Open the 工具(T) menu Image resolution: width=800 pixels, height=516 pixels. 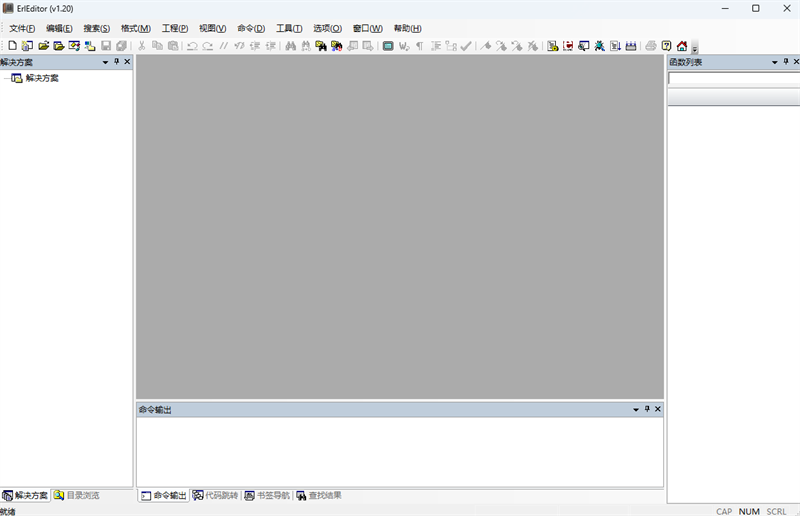289,29
